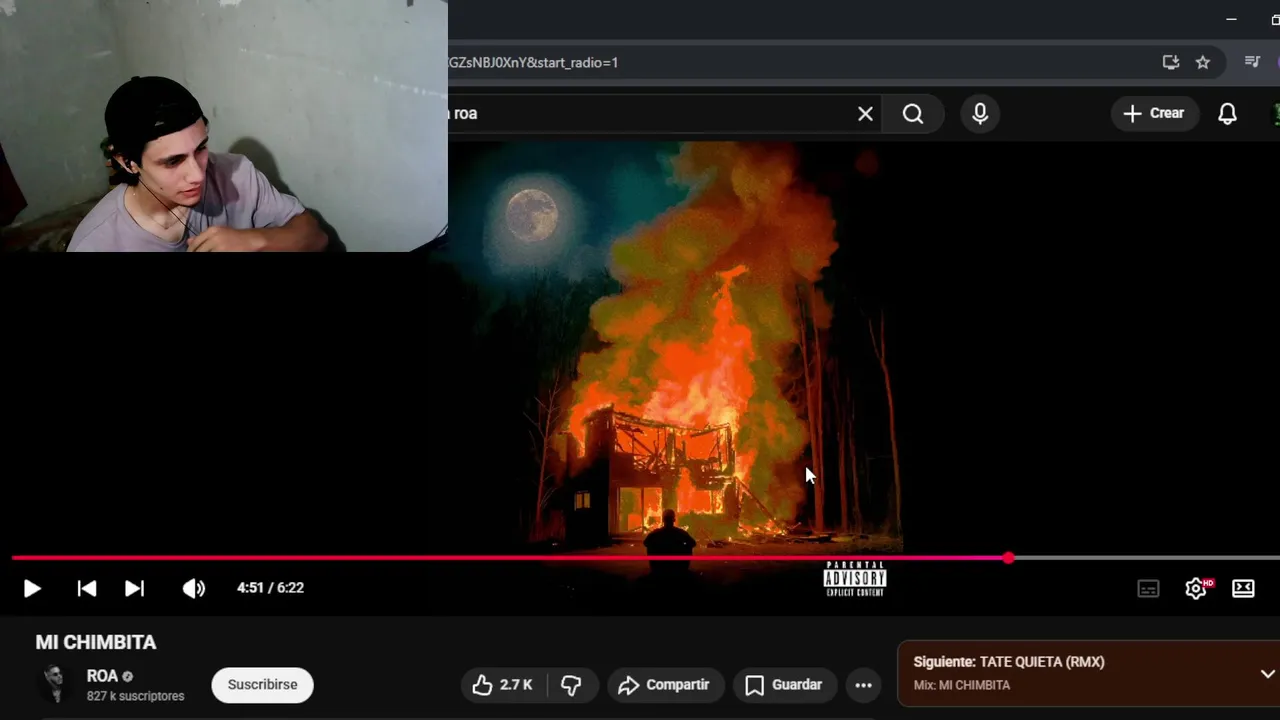Bookmark this page with the star

click(1203, 62)
